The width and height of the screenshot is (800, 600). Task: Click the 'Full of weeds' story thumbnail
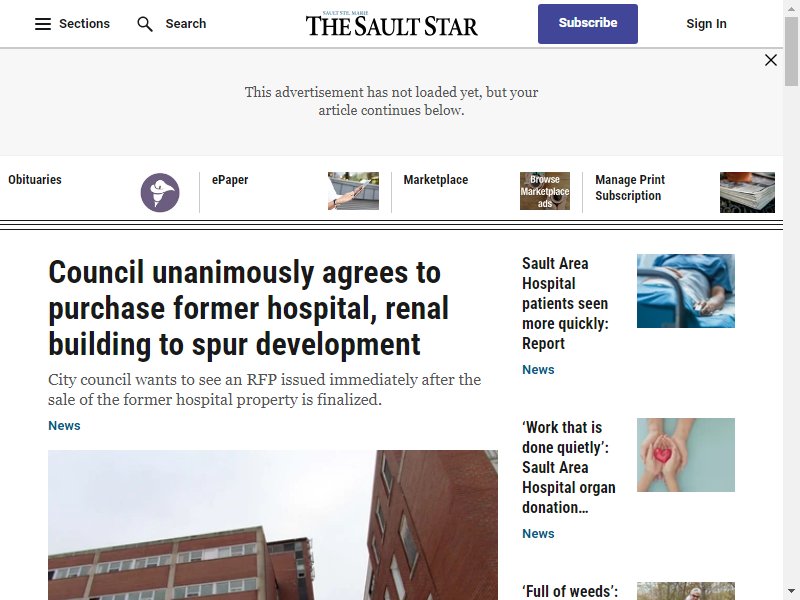686,591
